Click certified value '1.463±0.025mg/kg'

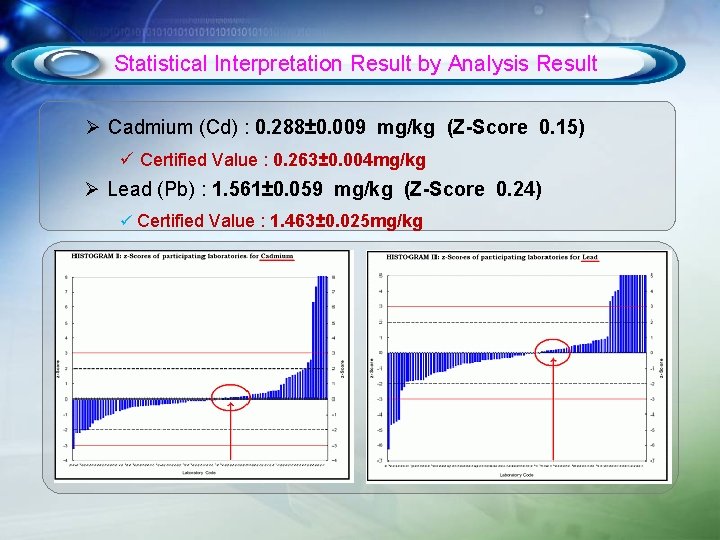point(346,221)
